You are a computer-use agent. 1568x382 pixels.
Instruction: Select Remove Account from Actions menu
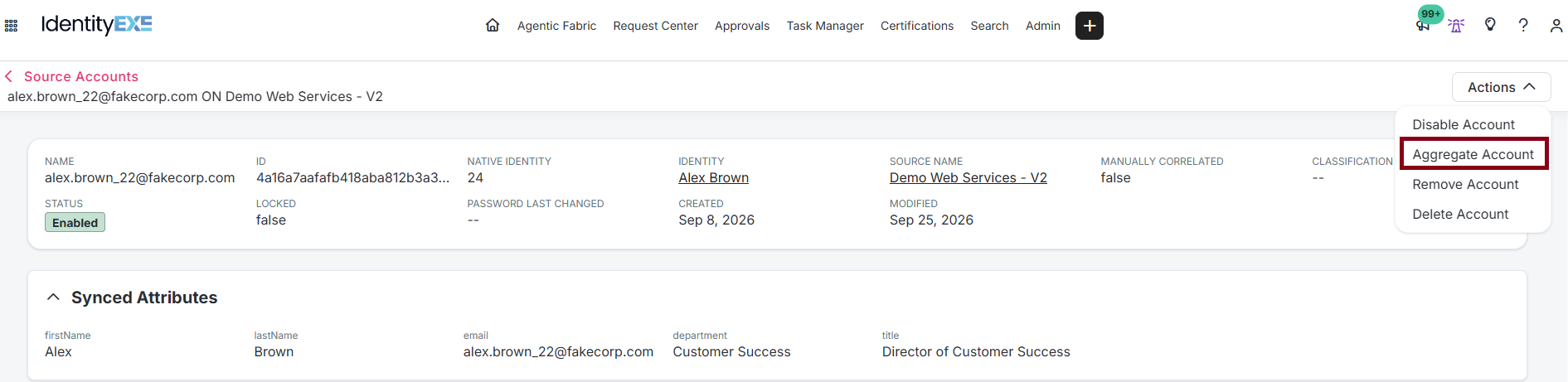1465,184
